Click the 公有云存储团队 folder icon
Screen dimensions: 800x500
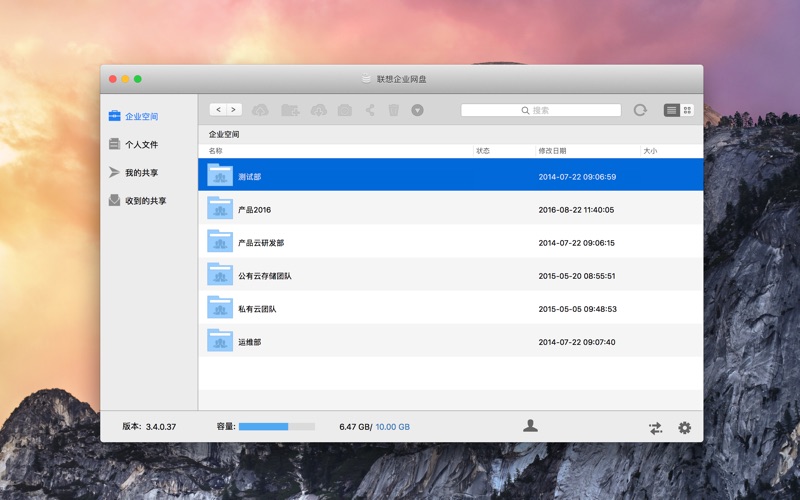click(220, 274)
